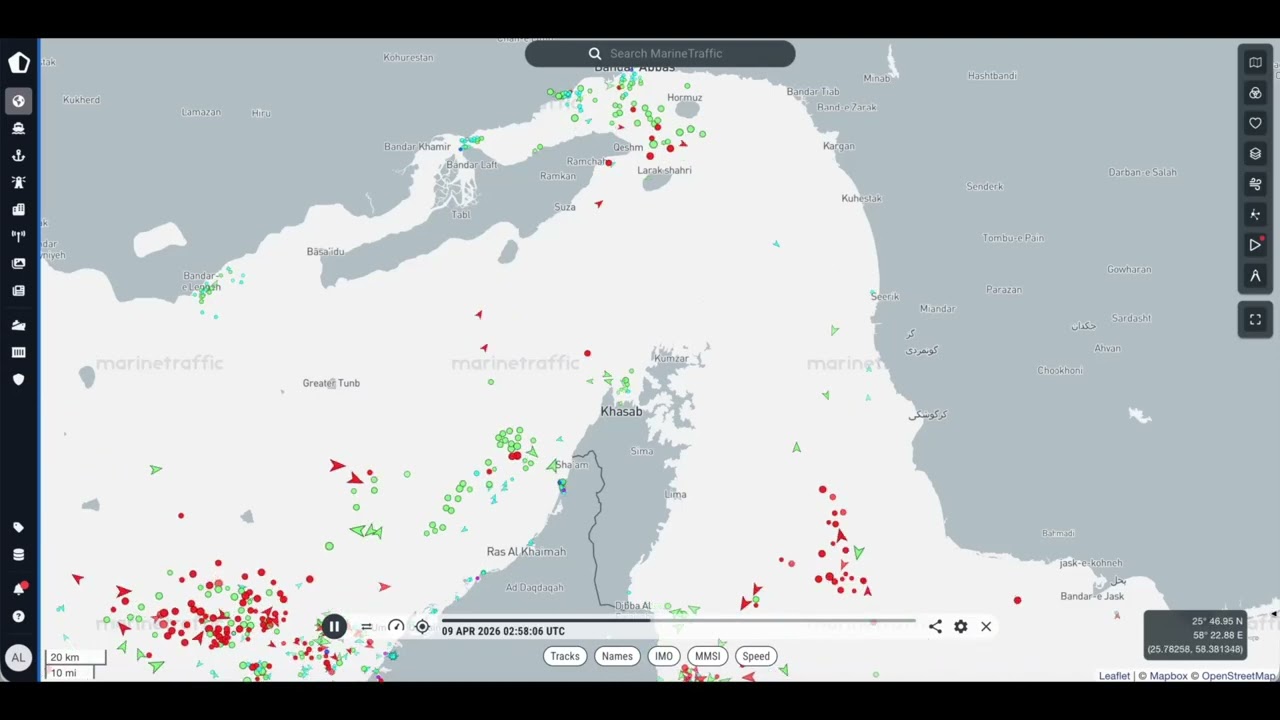
Task: Toggle the Speed display option
Action: tap(756, 656)
